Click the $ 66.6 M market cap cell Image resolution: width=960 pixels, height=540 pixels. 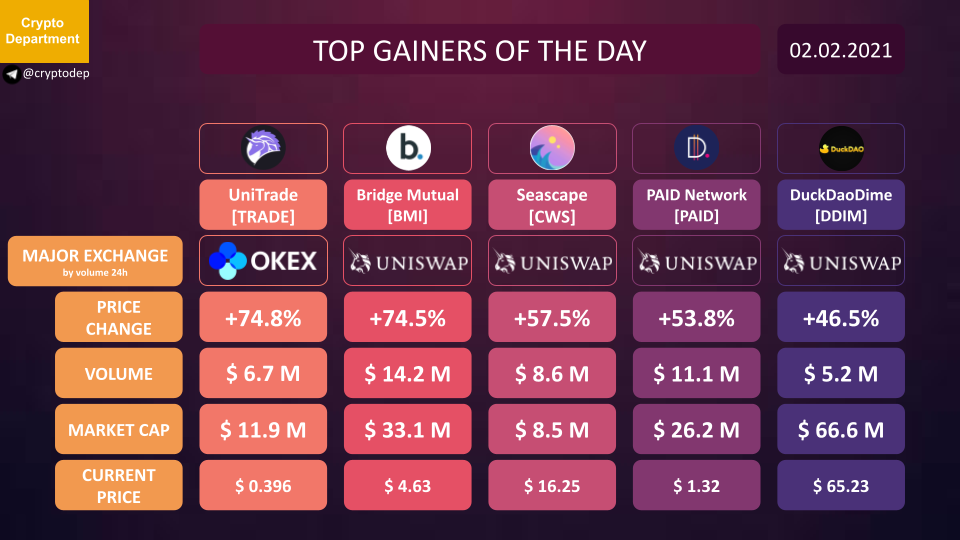[841, 429]
